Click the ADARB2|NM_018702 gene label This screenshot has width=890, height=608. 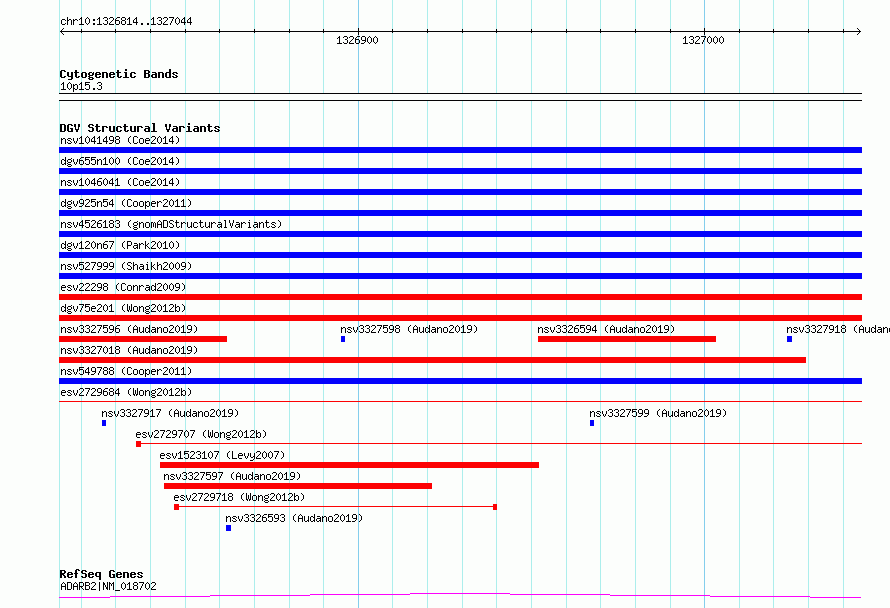(x=108, y=586)
